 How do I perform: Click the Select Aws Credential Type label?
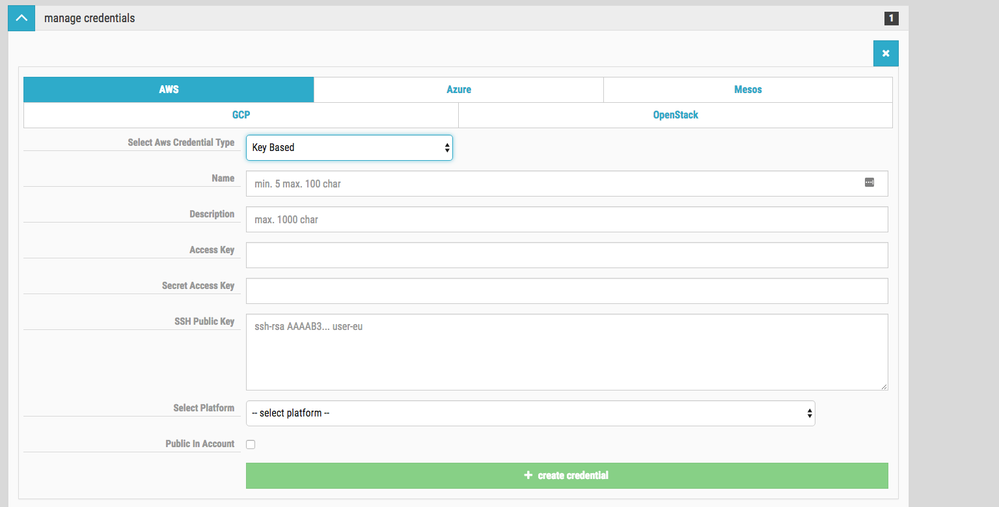(x=181, y=143)
